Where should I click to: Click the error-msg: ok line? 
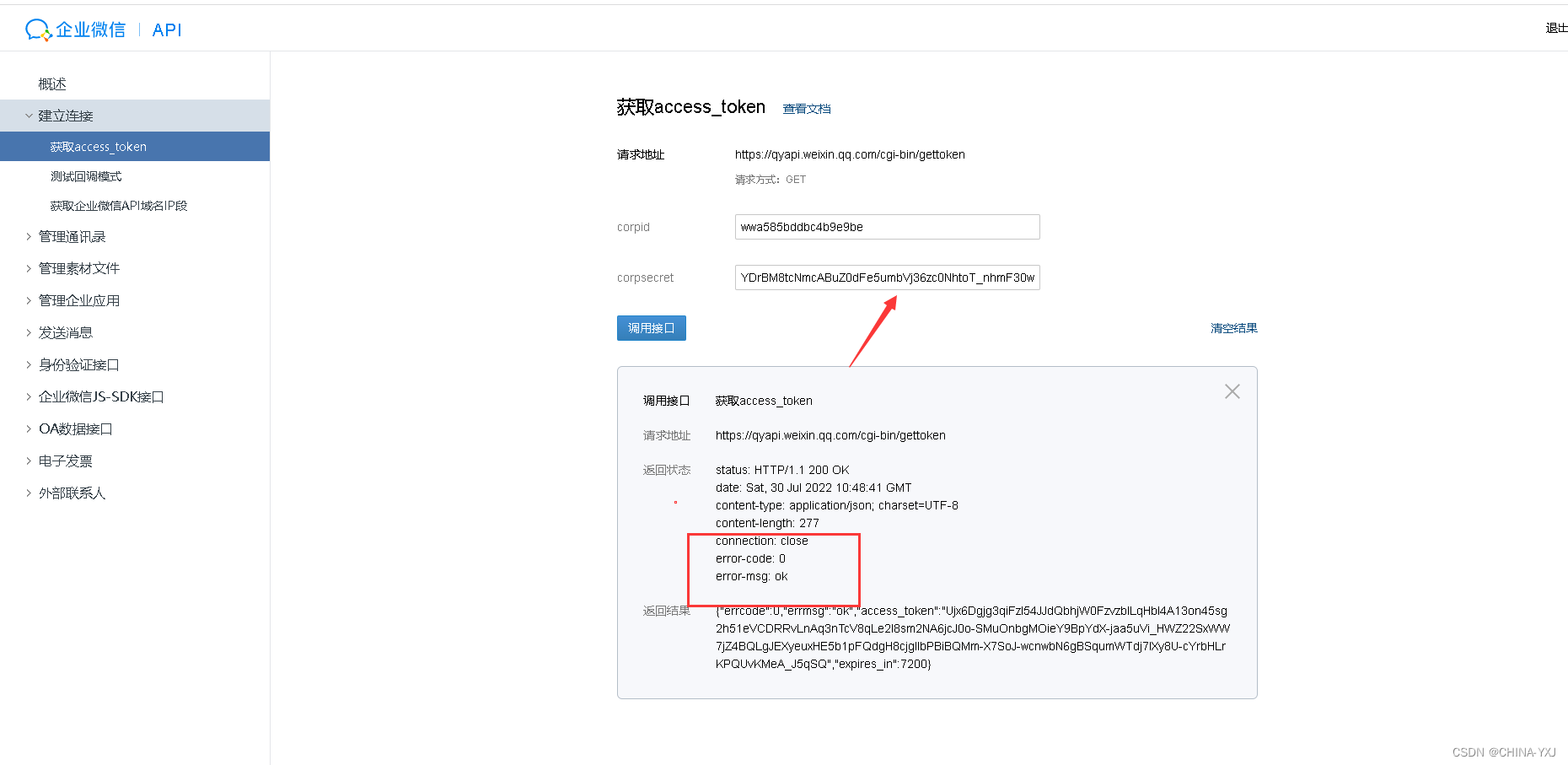tap(752, 576)
